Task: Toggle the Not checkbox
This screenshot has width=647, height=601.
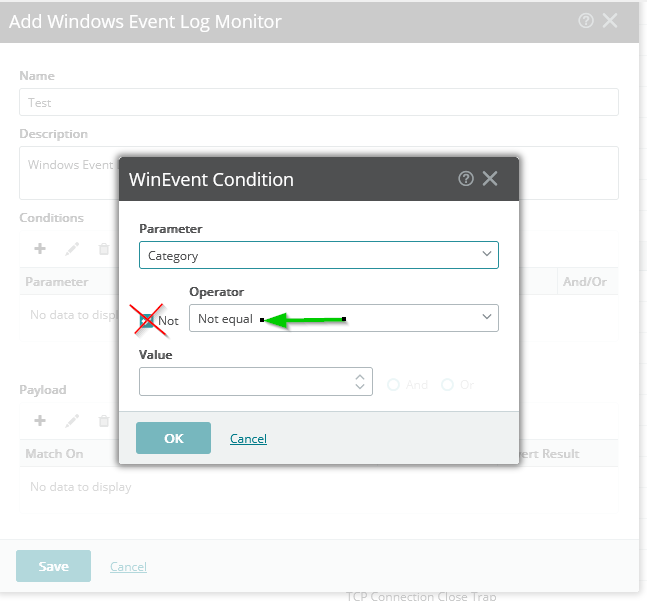Action: [146, 321]
